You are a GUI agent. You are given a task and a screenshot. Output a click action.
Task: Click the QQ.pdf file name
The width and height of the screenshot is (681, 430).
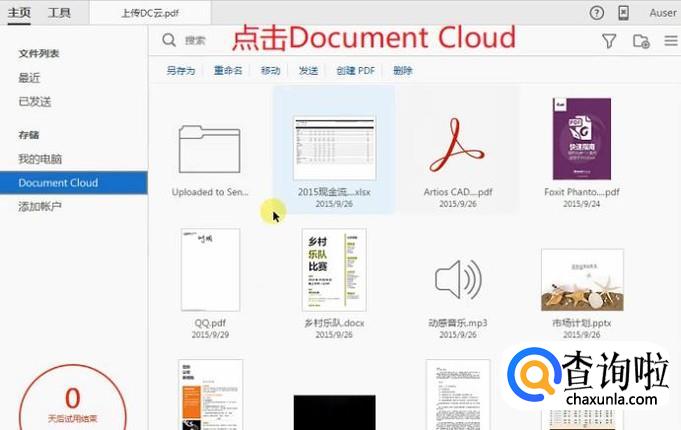tap(210, 323)
